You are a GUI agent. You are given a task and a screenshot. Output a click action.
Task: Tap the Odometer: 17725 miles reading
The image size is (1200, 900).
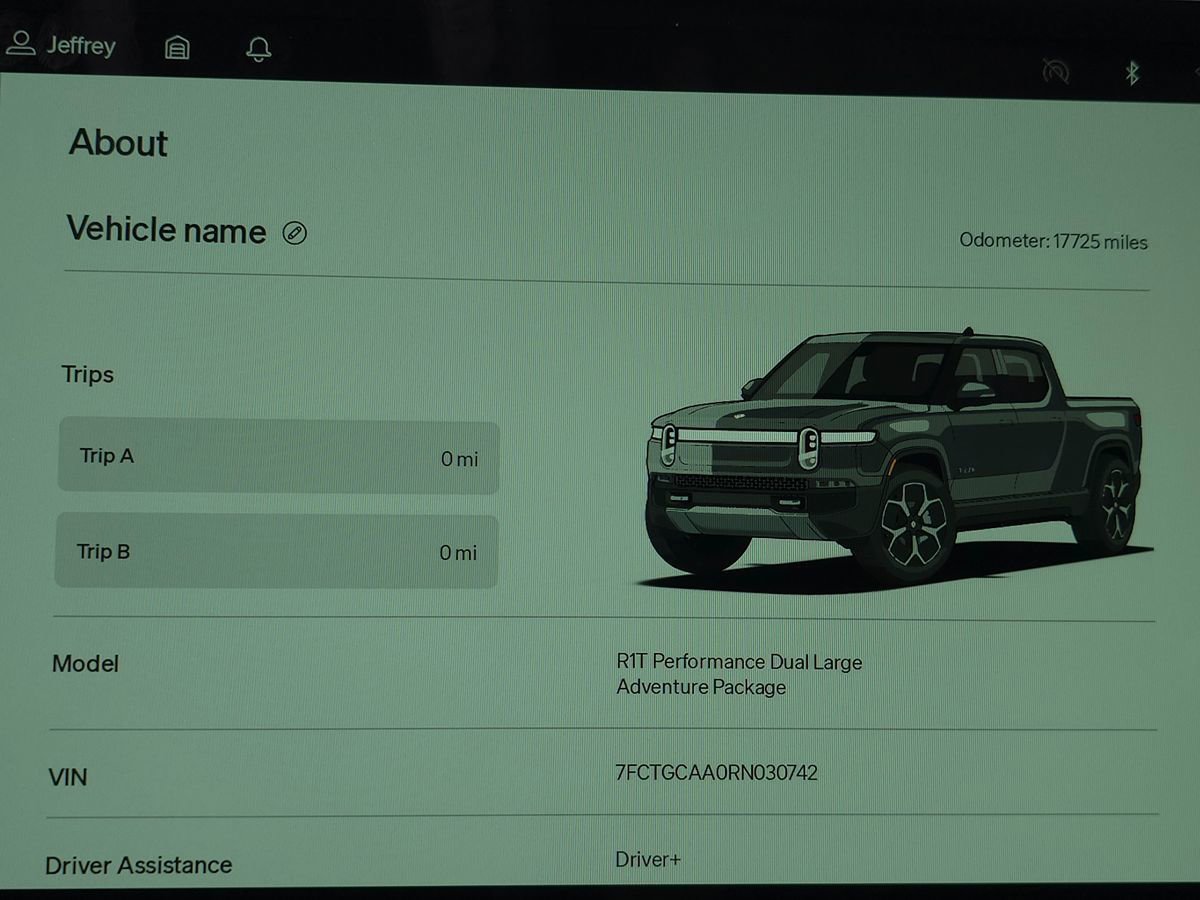pyautogui.click(x=1053, y=241)
